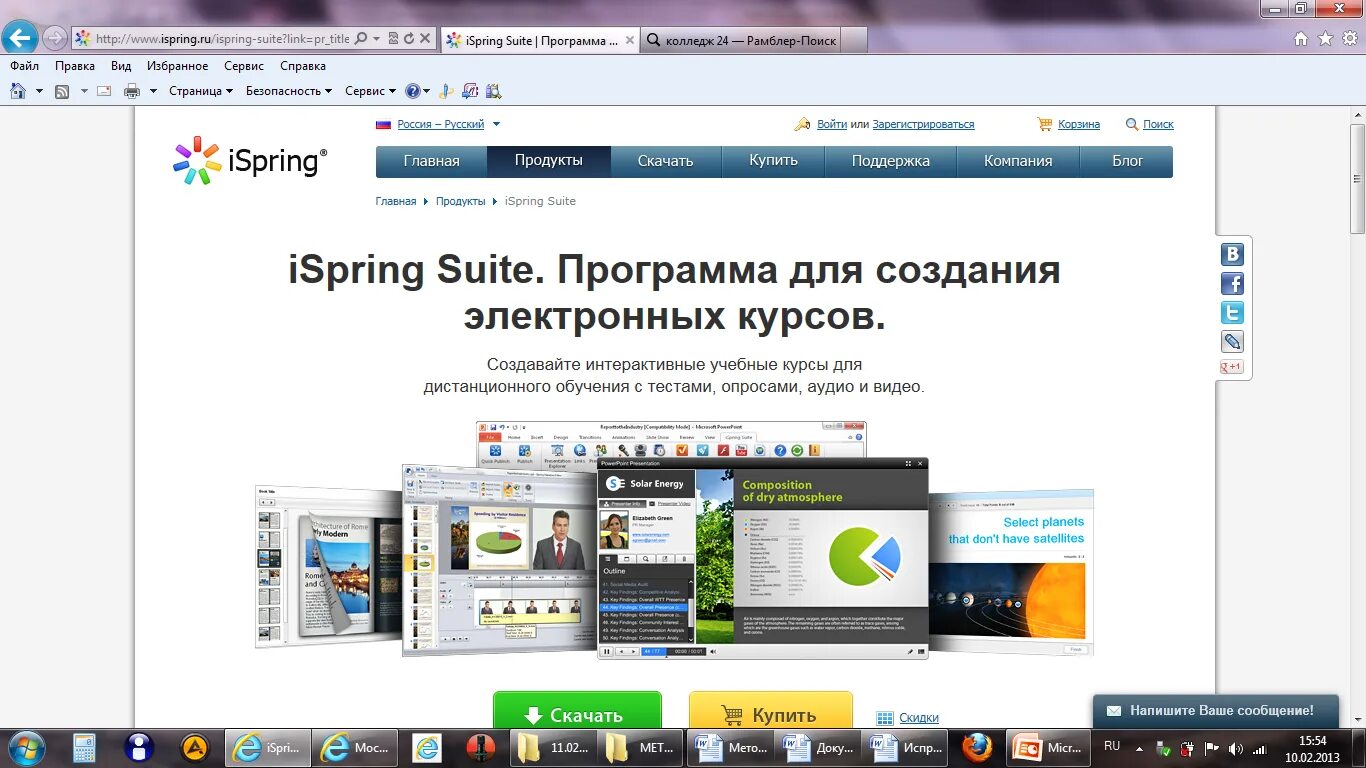
Task: Go back with the browser Back arrow
Action: [x=19, y=39]
